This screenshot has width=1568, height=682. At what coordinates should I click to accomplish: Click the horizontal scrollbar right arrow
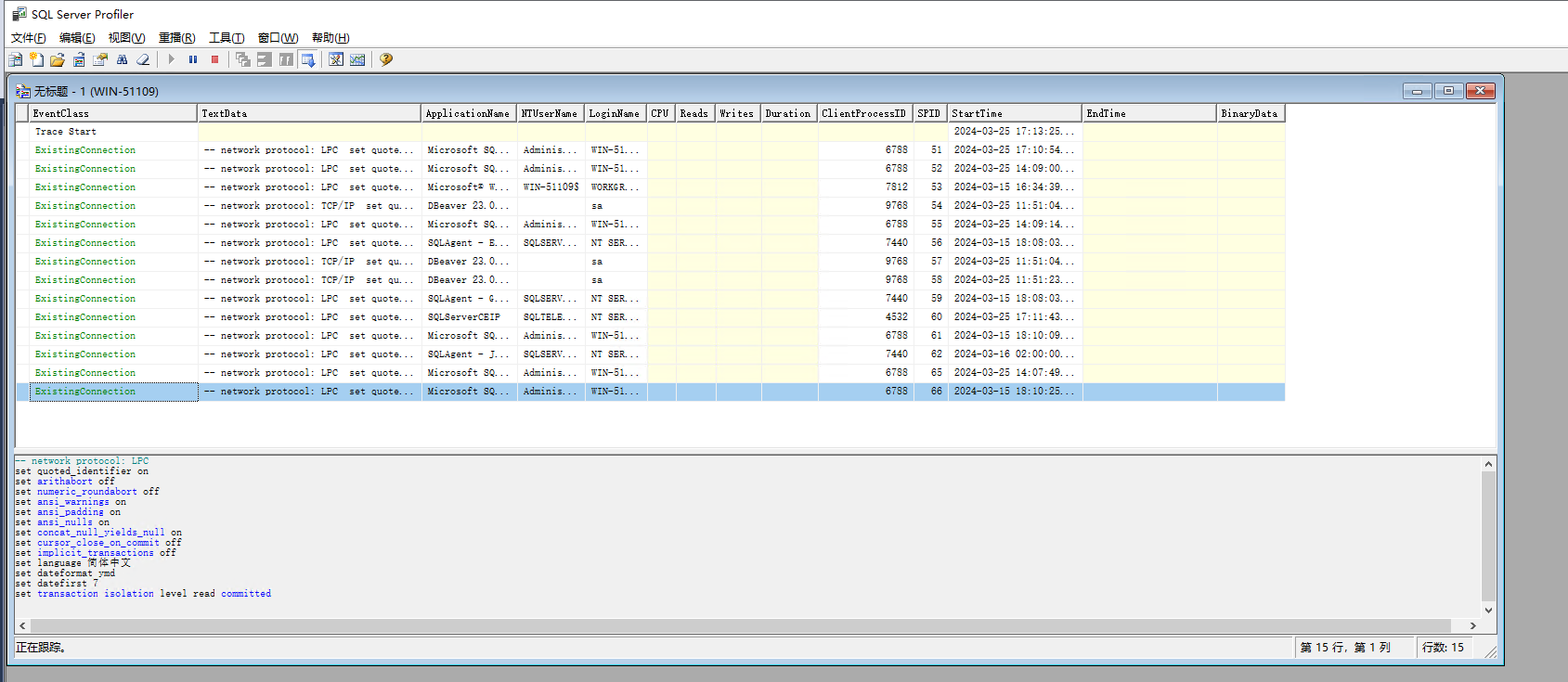[x=1472, y=626]
